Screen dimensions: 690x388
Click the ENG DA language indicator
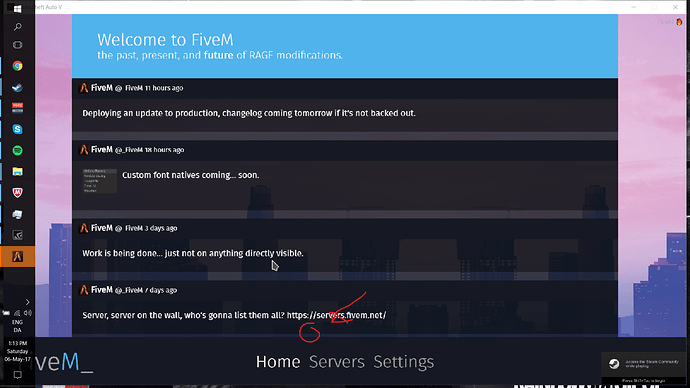pos(18,326)
